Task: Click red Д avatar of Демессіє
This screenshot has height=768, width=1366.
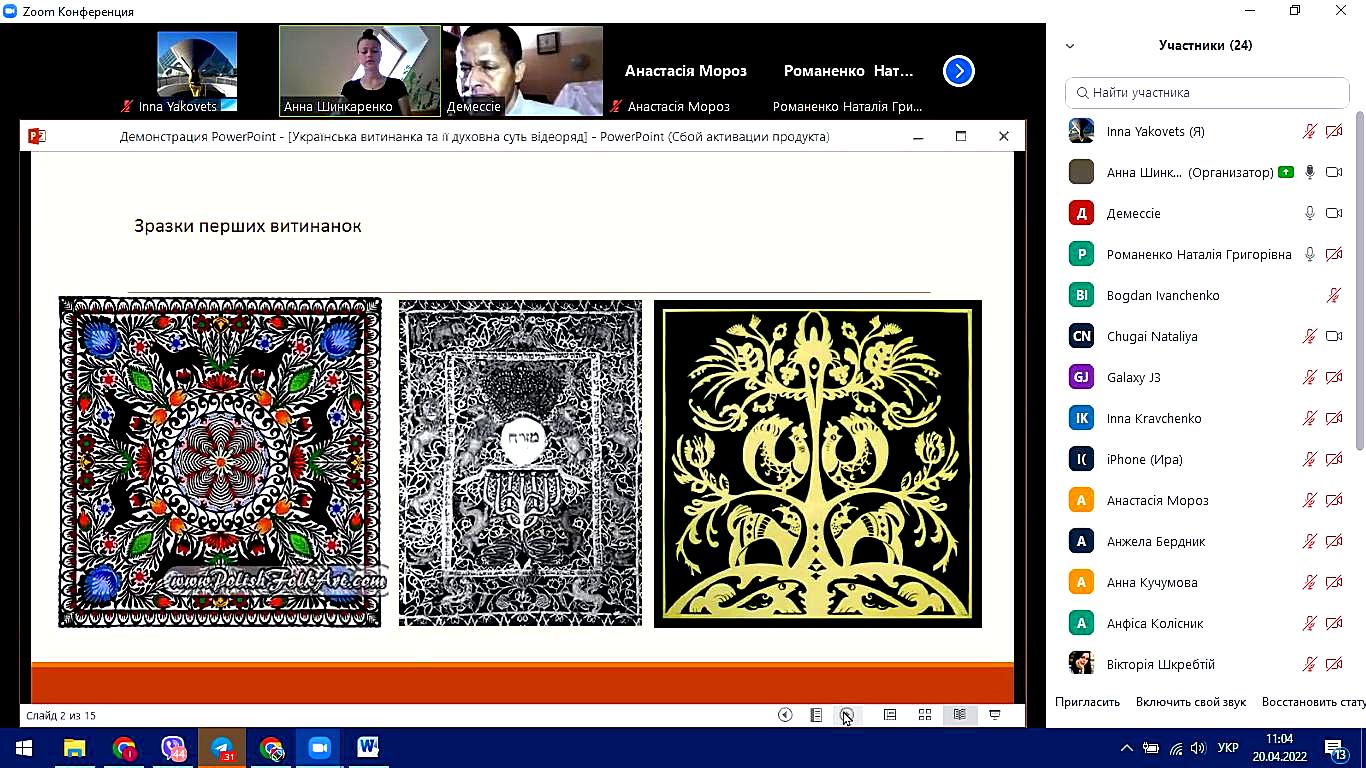Action: click(x=1081, y=213)
